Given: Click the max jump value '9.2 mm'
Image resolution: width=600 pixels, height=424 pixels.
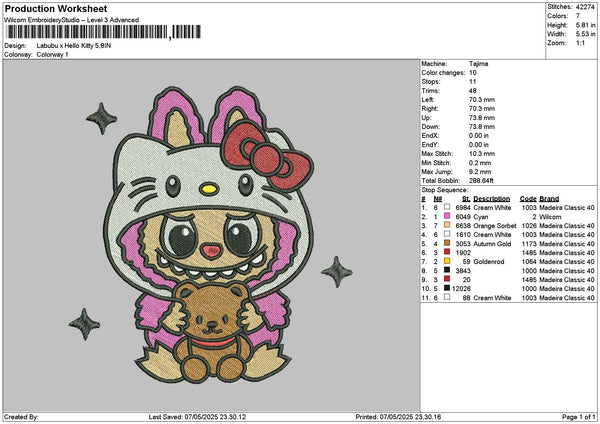Looking at the screenshot, I should pos(480,172).
